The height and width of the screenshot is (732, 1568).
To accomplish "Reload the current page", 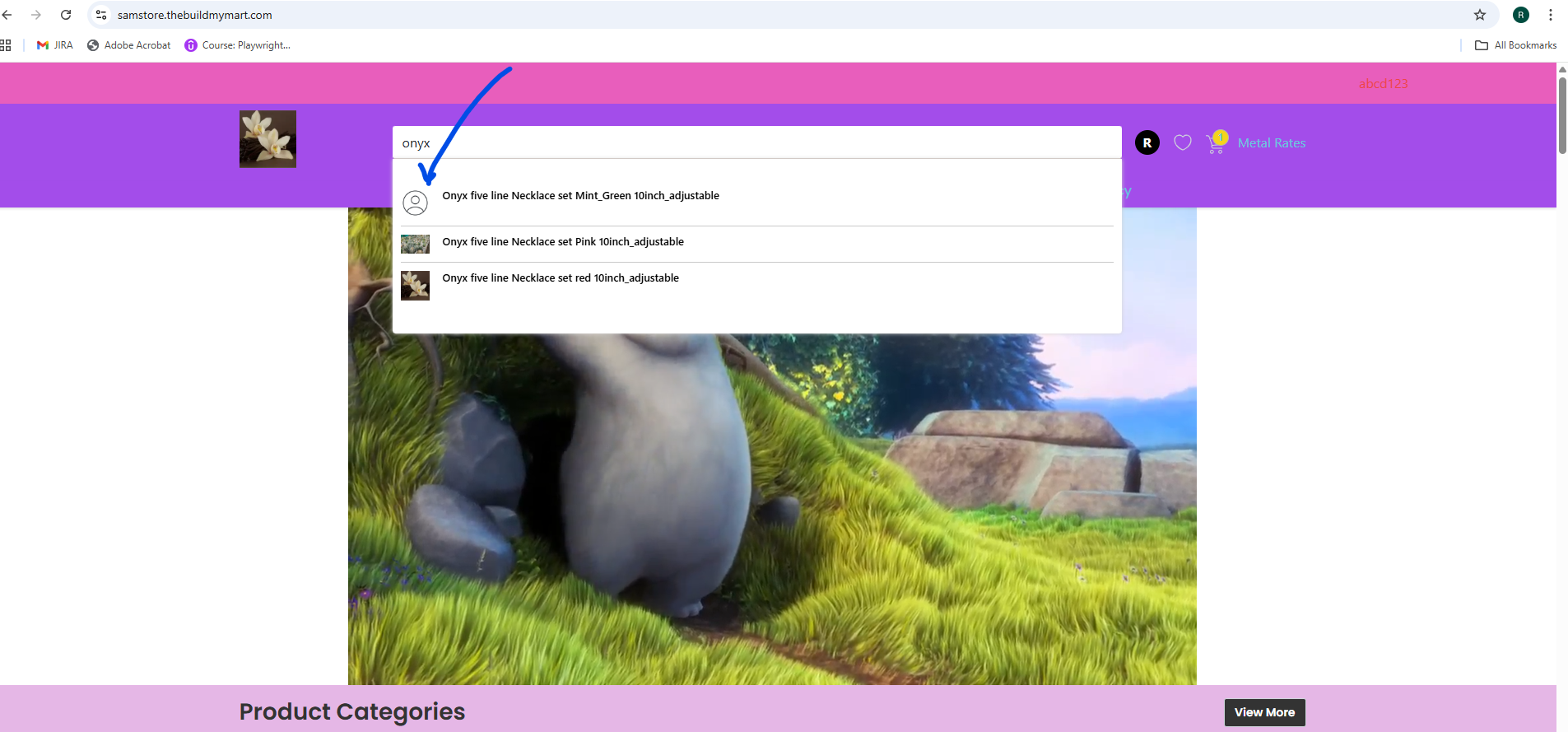I will coord(66,15).
